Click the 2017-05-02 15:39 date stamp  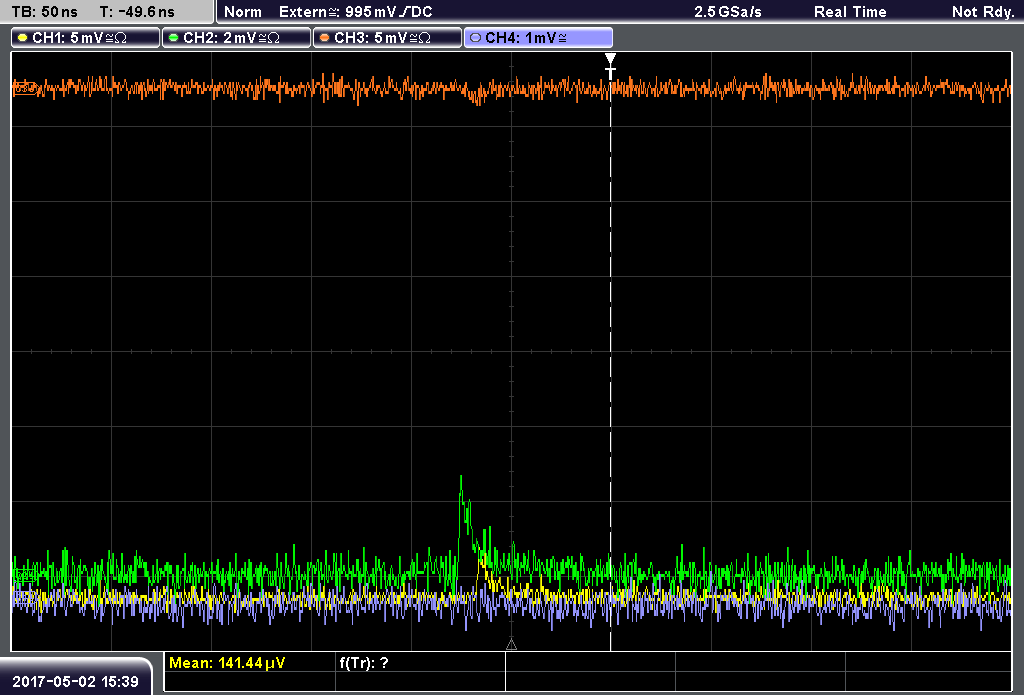click(76, 682)
